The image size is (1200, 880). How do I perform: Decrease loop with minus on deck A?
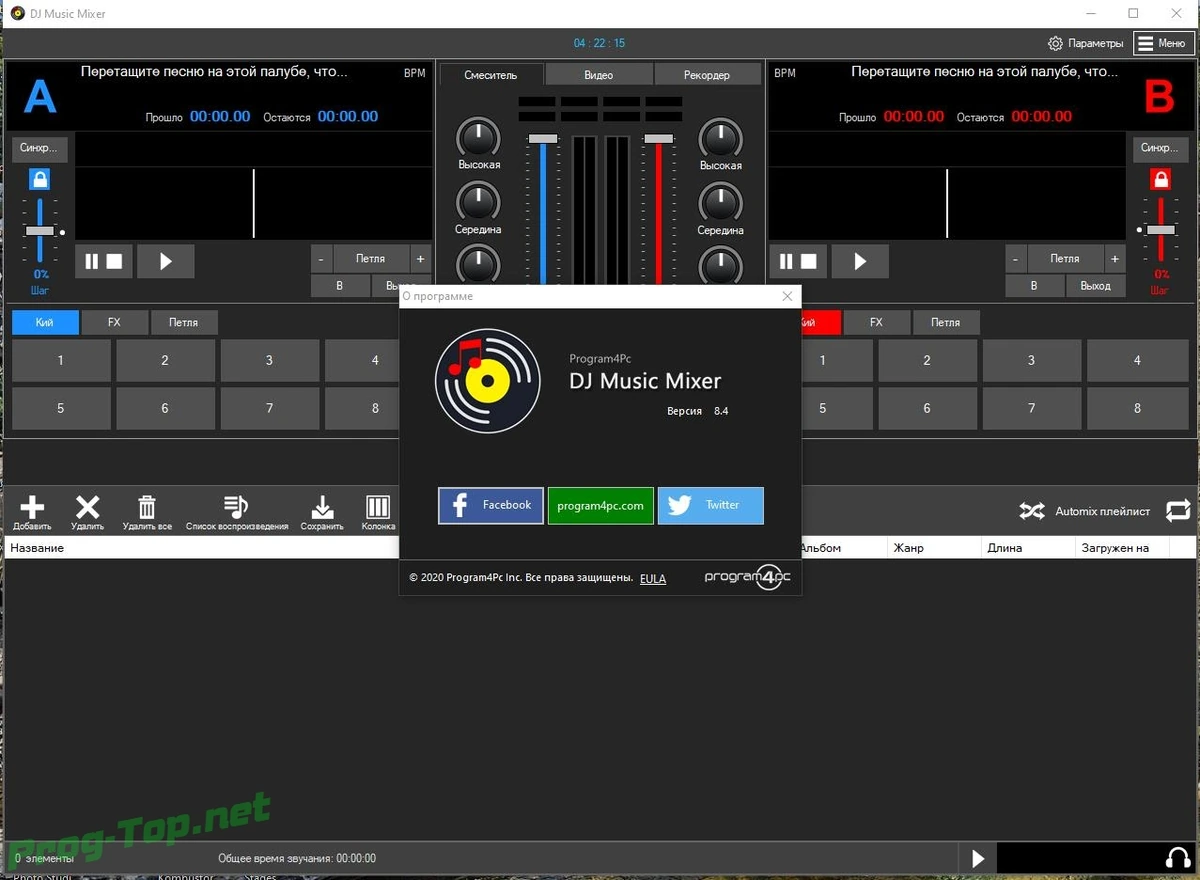click(x=321, y=258)
